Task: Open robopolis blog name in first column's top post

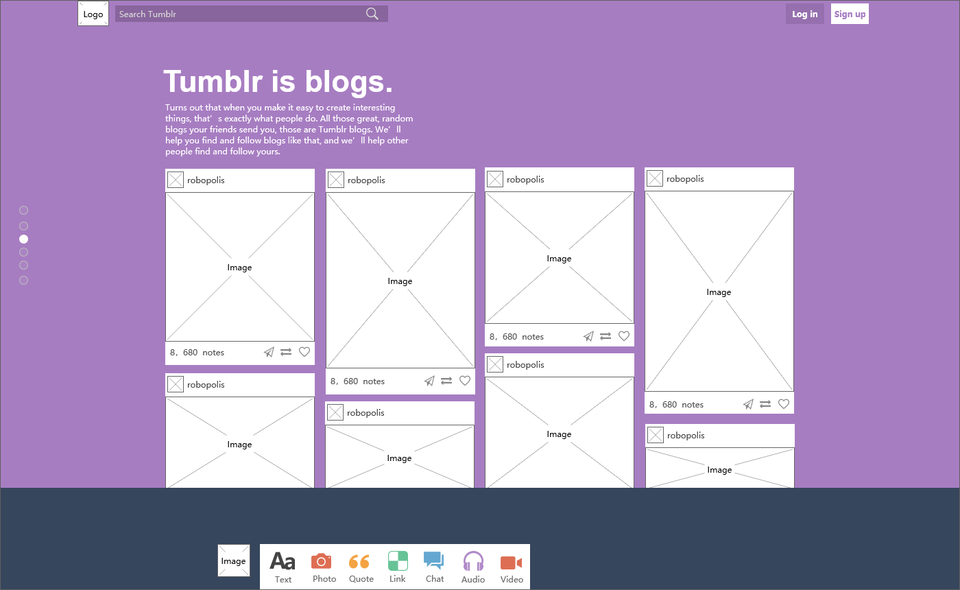Action: 206,180
